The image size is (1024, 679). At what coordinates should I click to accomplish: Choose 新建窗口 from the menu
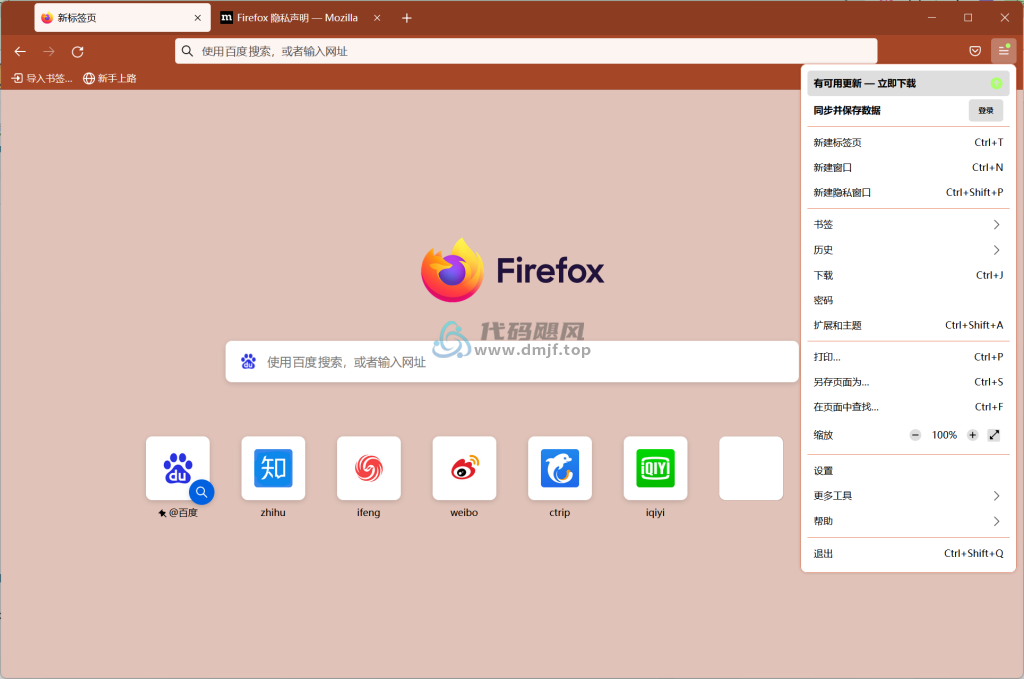click(x=908, y=167)
